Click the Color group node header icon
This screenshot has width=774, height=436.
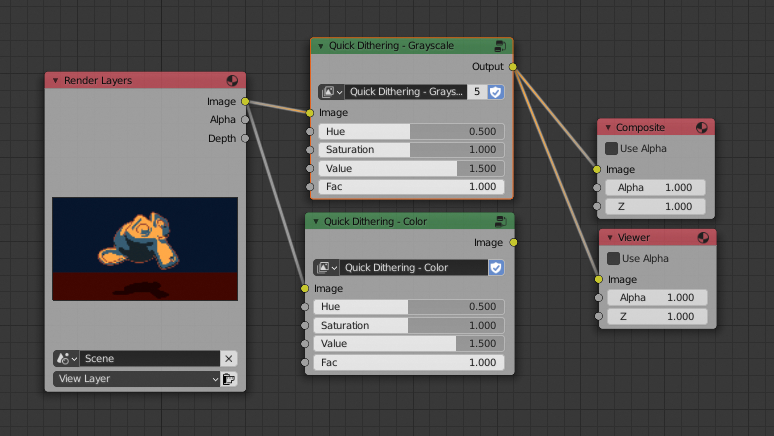click(500, 221)
